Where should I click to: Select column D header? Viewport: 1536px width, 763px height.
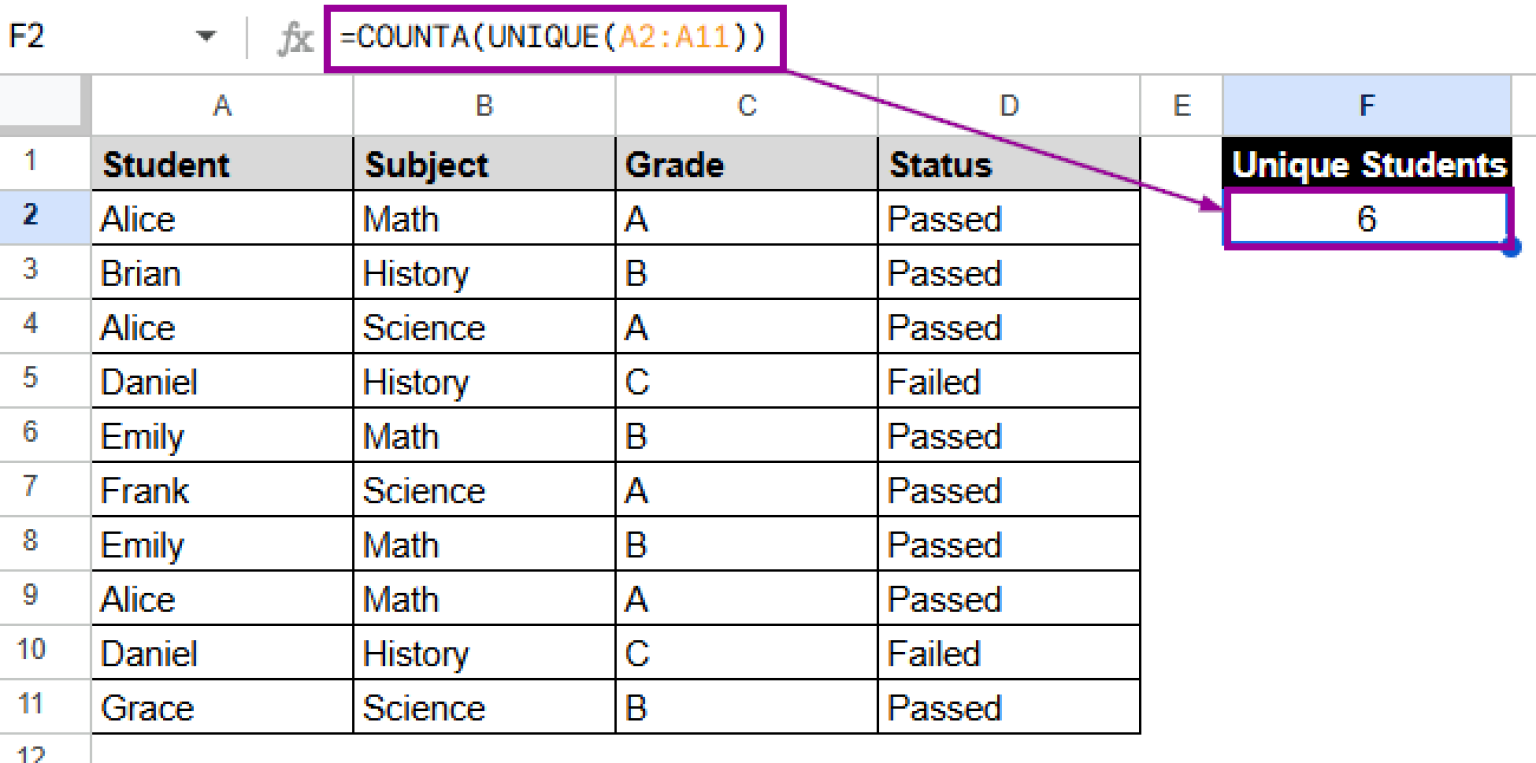pyautogui.click(x=1009, y=105)
